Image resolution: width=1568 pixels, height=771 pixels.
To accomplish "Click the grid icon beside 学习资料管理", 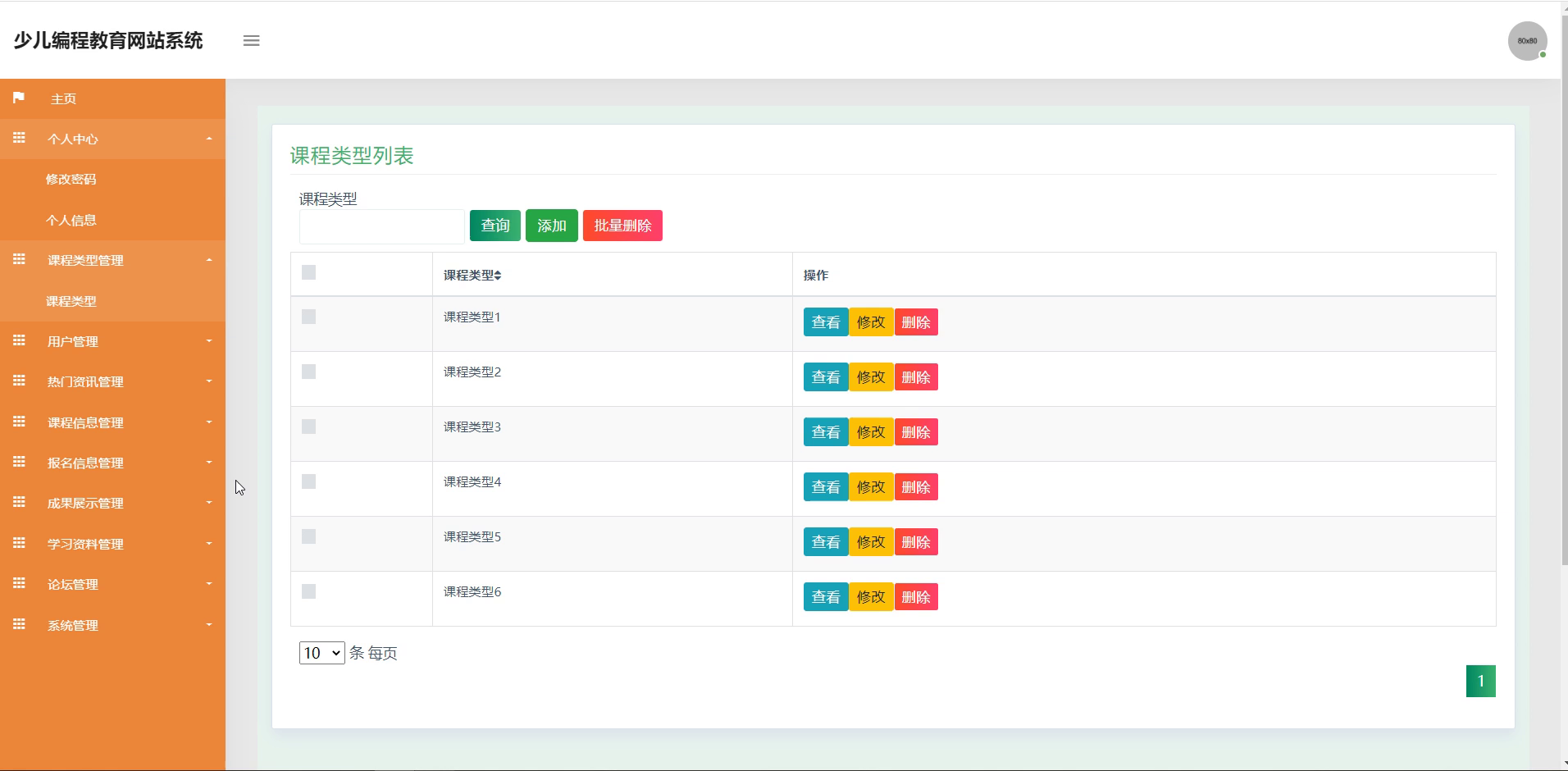I will (19, 543).
